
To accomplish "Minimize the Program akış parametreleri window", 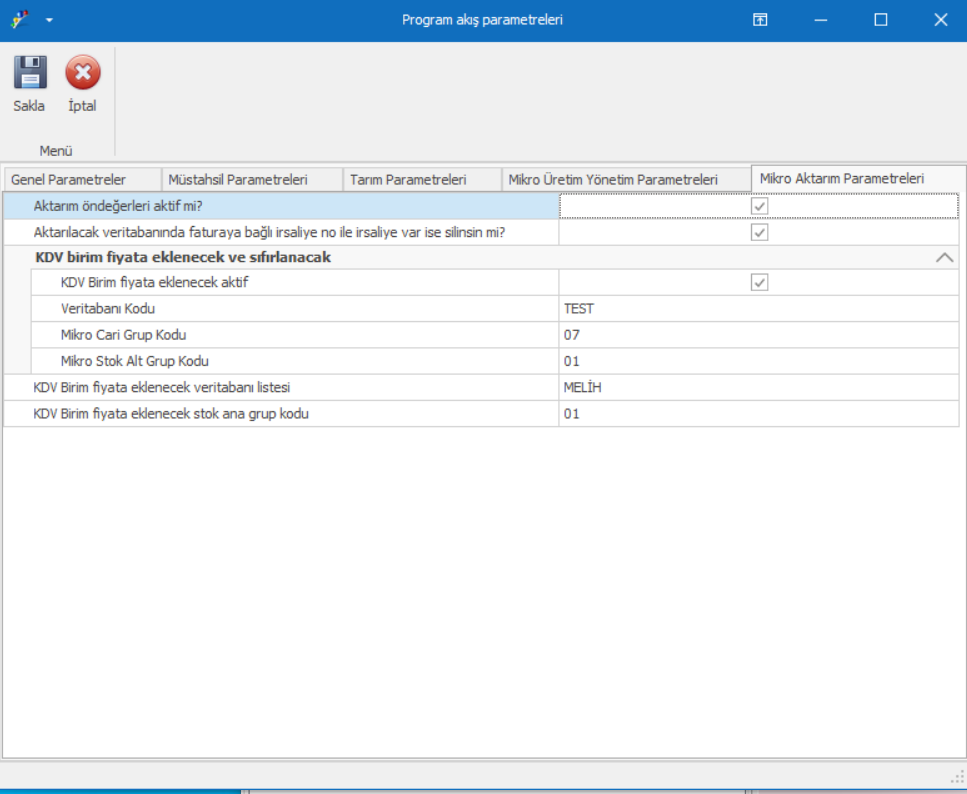I will pyautogui.click(x=820, y=20).
